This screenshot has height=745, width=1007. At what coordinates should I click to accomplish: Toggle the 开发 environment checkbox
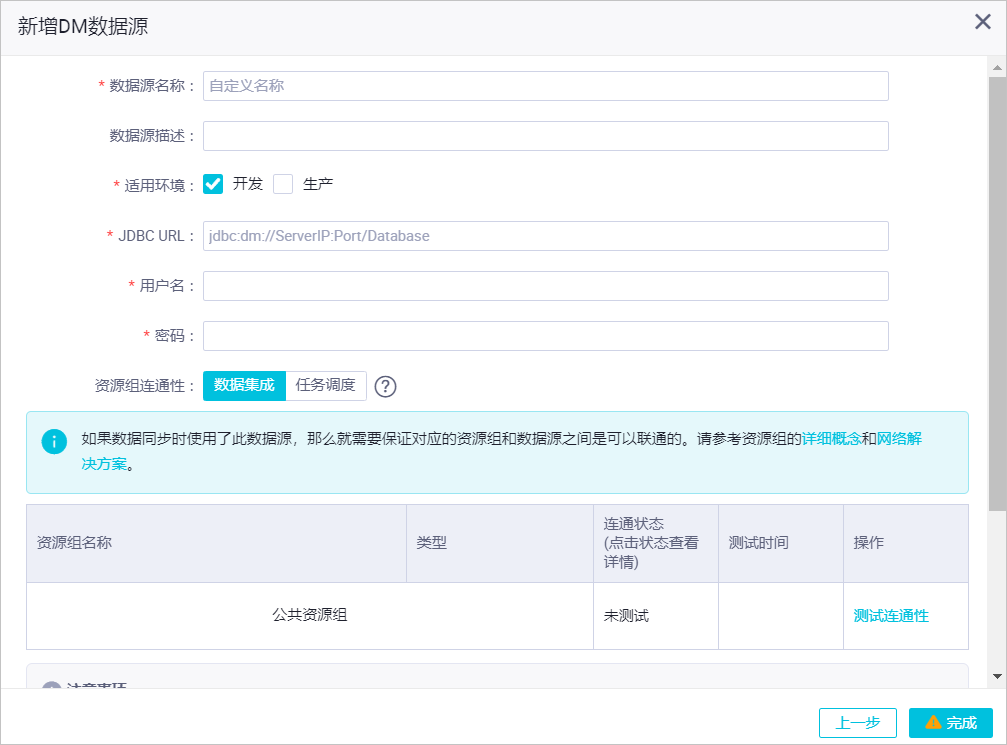click(x=213, y=184)
